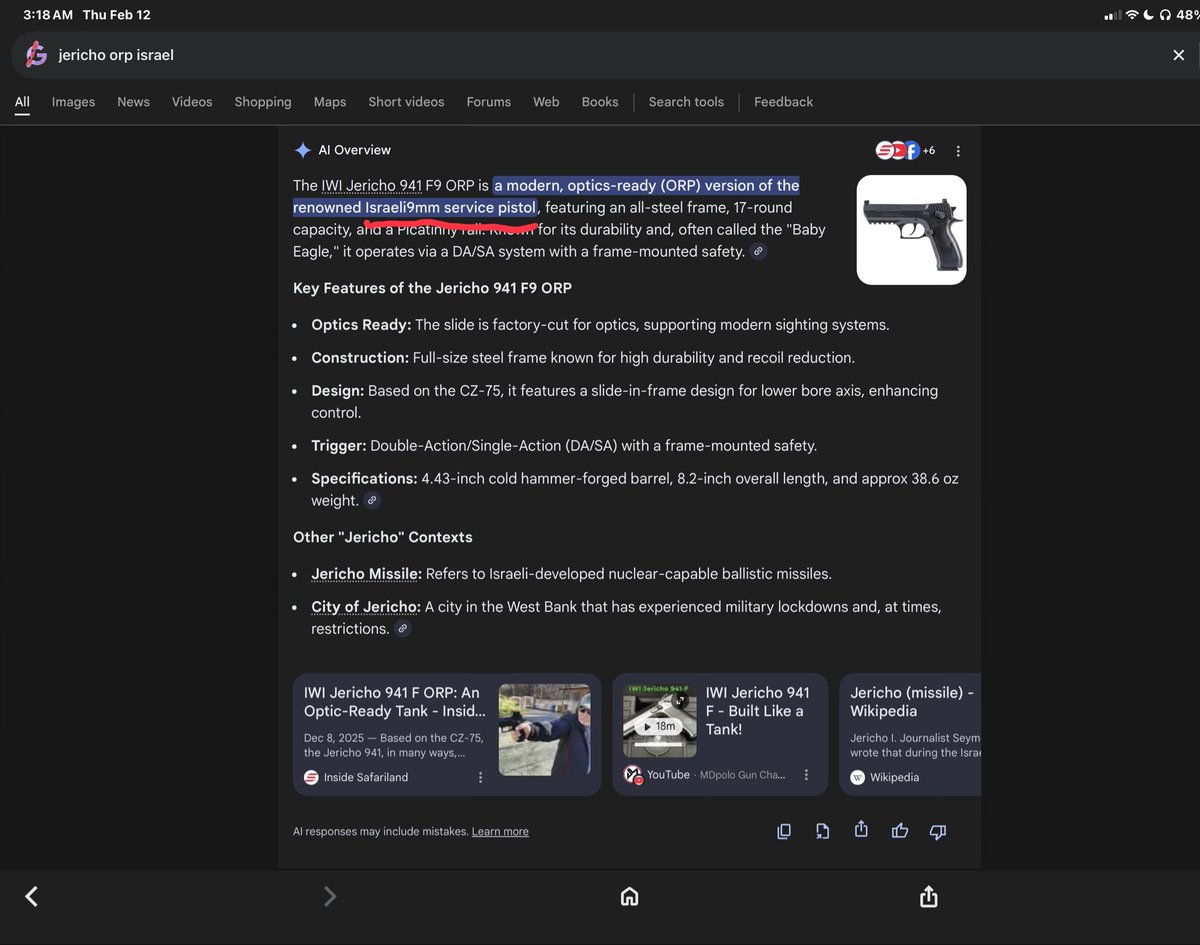Screen dimensions: 1200x945
Task: Tap the battery indicator in status bar
Action: 1188,15
